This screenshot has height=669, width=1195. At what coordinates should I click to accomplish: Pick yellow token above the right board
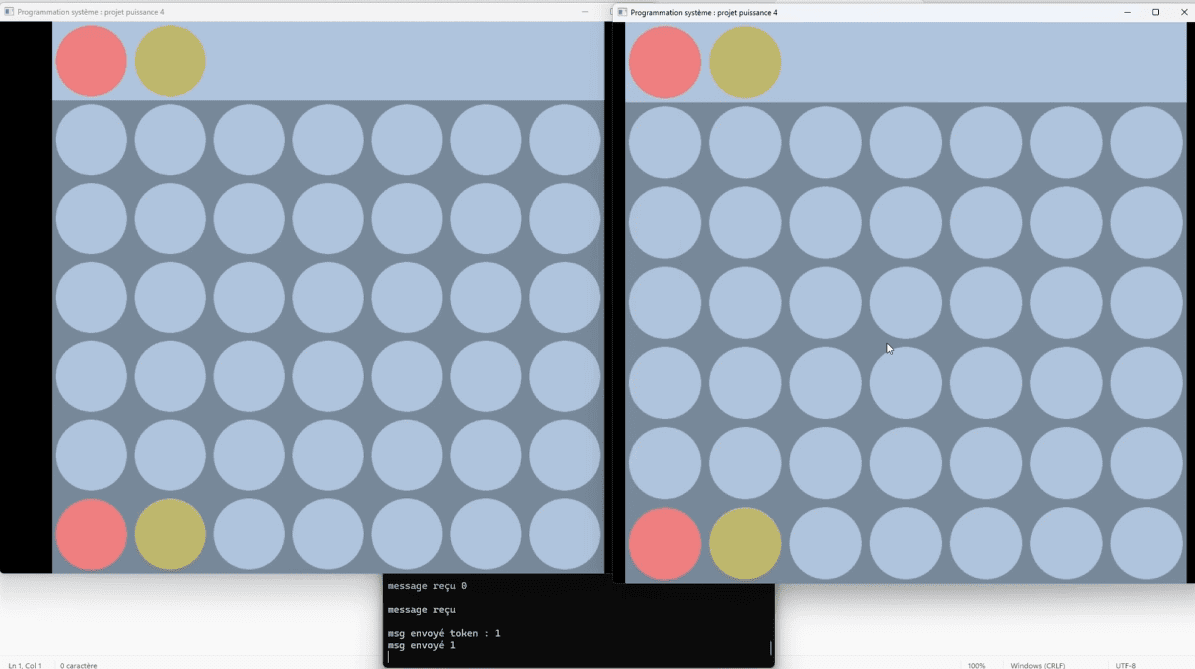(x=745, y=62)
